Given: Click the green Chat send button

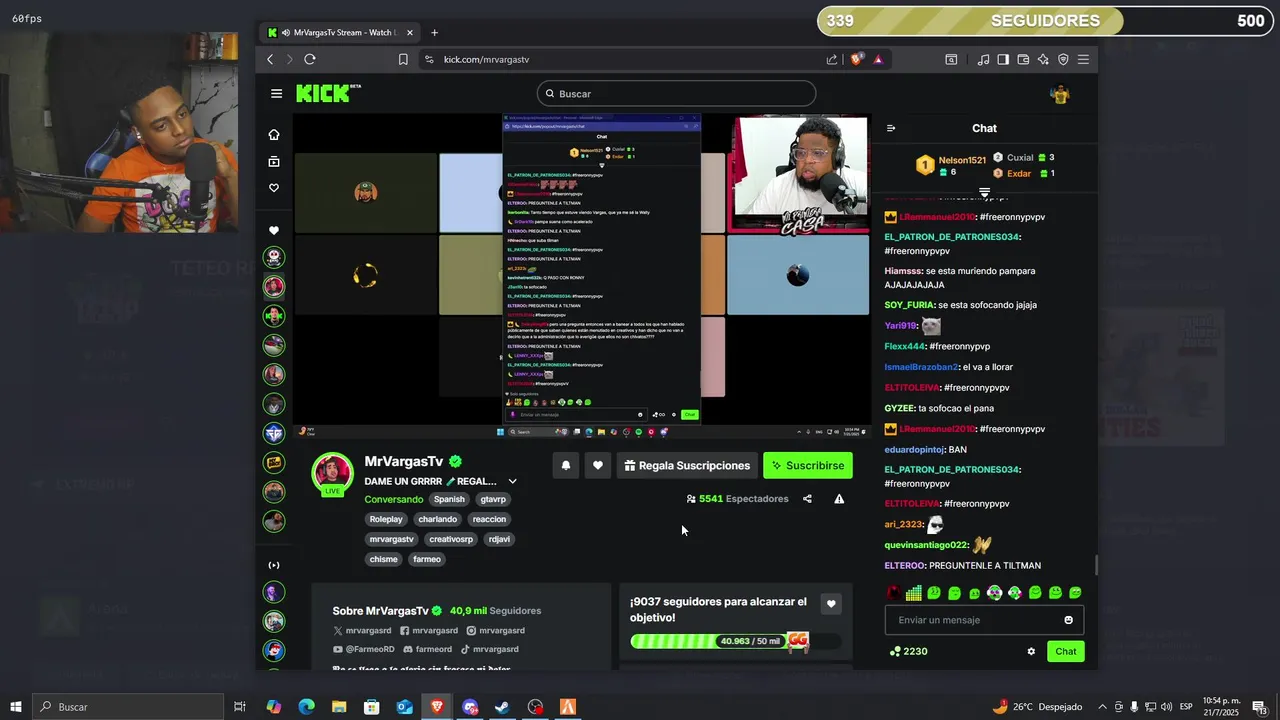Looking at the screenshot, I should click(1066, 651).
